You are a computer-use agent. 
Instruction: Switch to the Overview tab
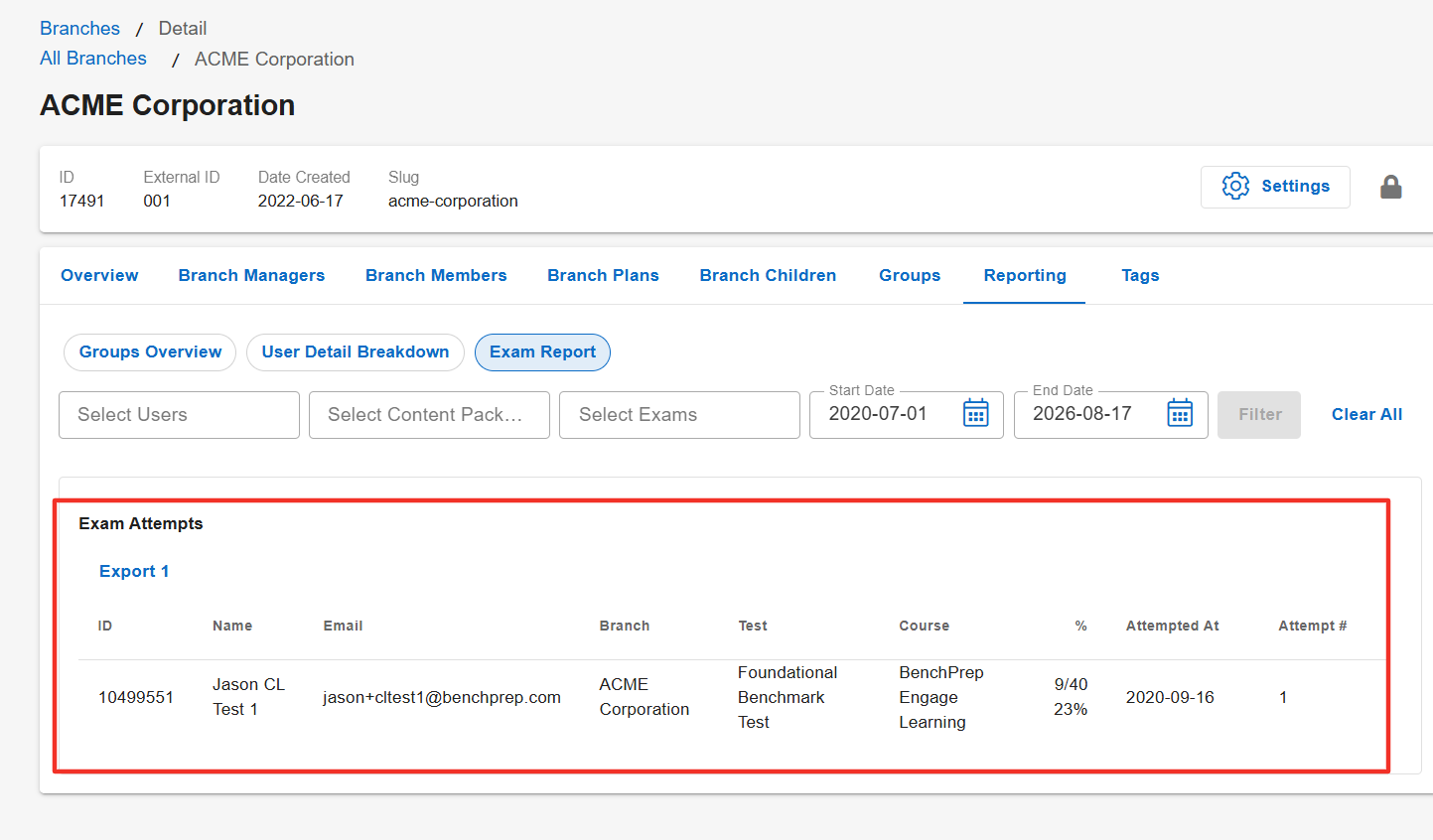(x=99, y=275)
